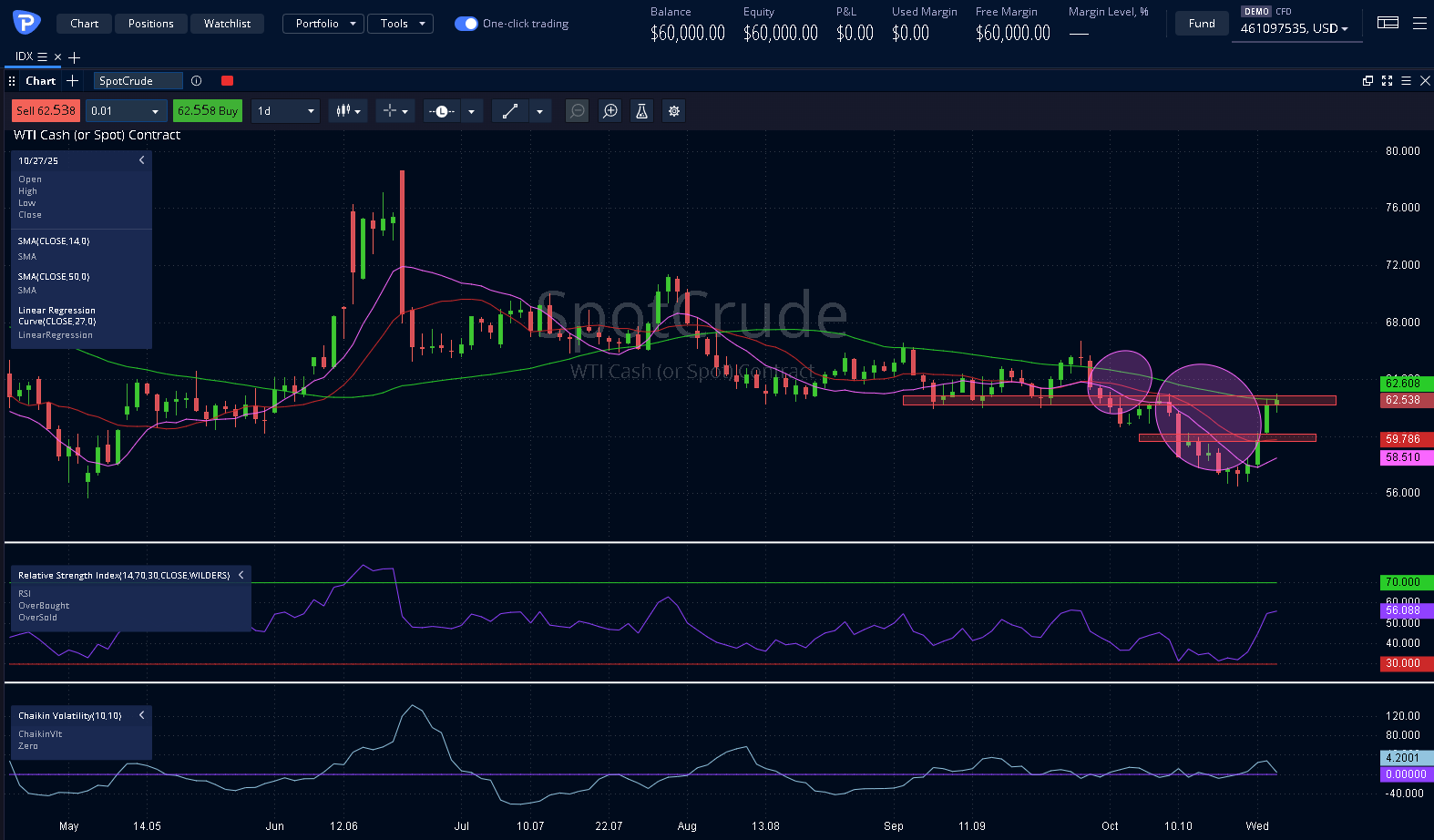The width and height of the screenshot is (1434, 840).
Task: Click the red color swatch beside SpotCrude
Action: (x=228, y=81)
